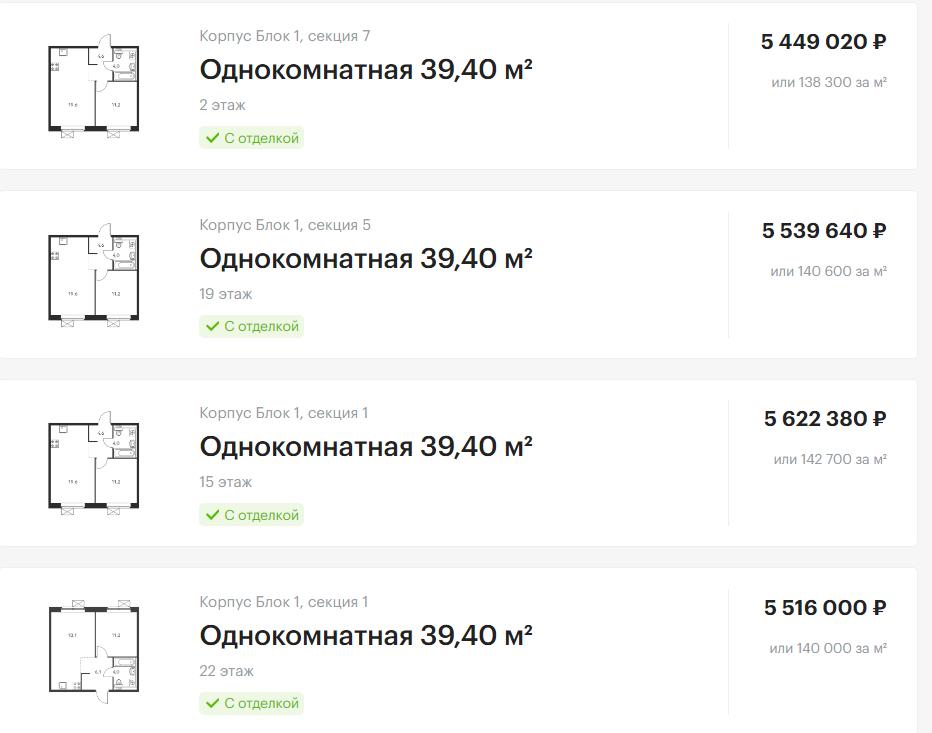
Task: Click С отделкой badge on 2 этаж listing
Action: pyautogui.click(x=251, y=138)
